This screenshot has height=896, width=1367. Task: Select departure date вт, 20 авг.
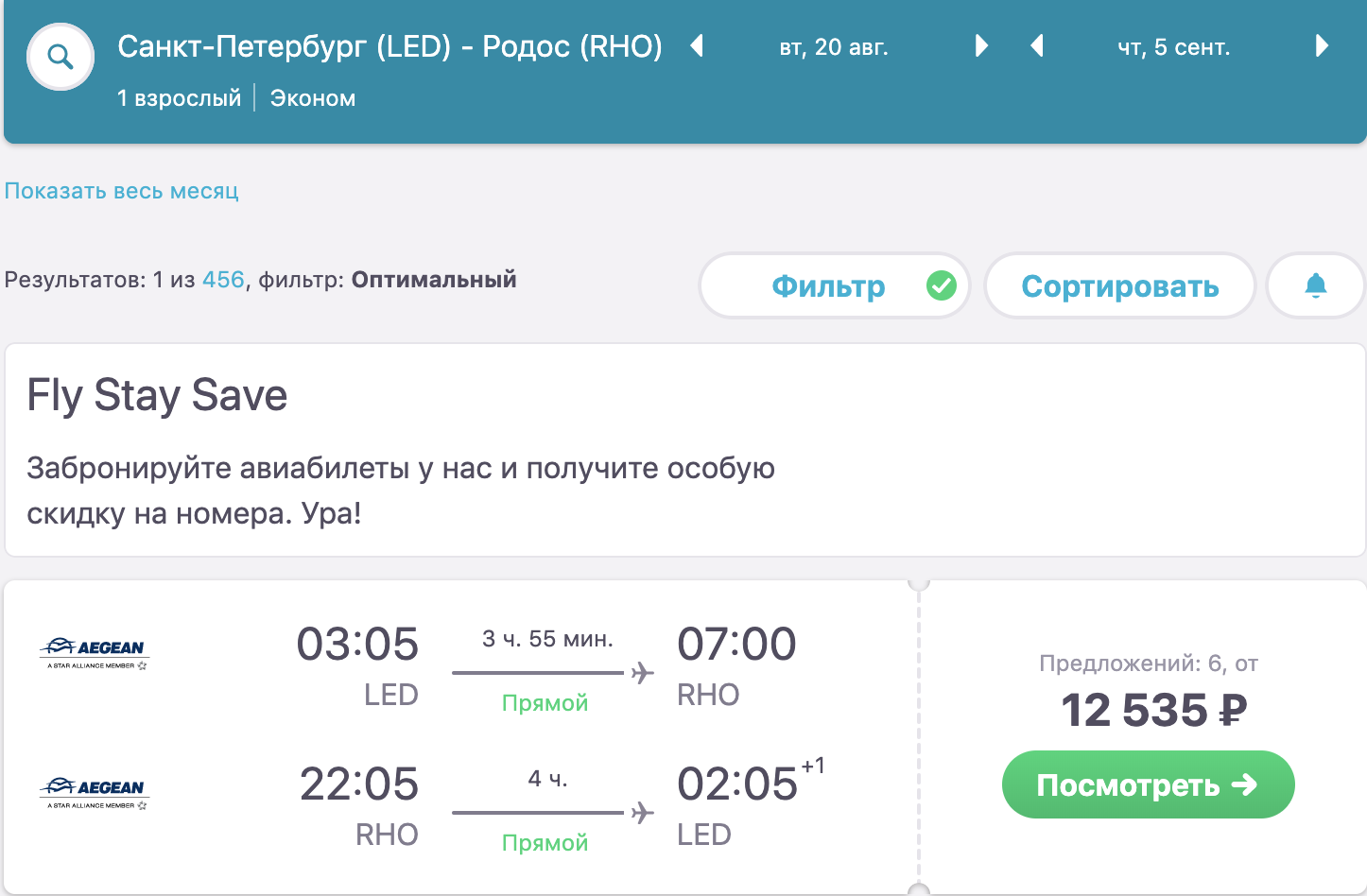tap(834, 47)
